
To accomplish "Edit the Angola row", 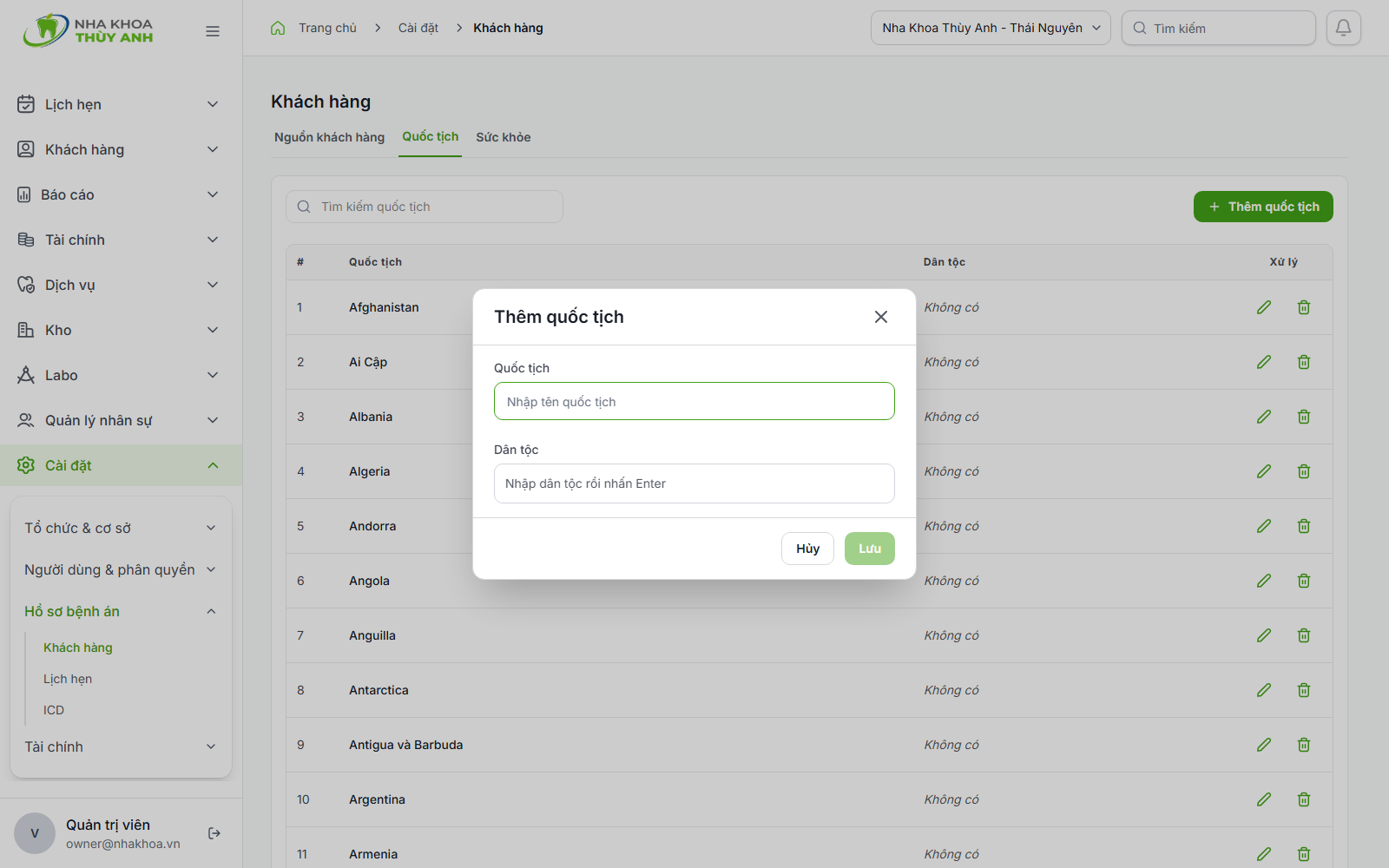I will (x=1264, y=581).
